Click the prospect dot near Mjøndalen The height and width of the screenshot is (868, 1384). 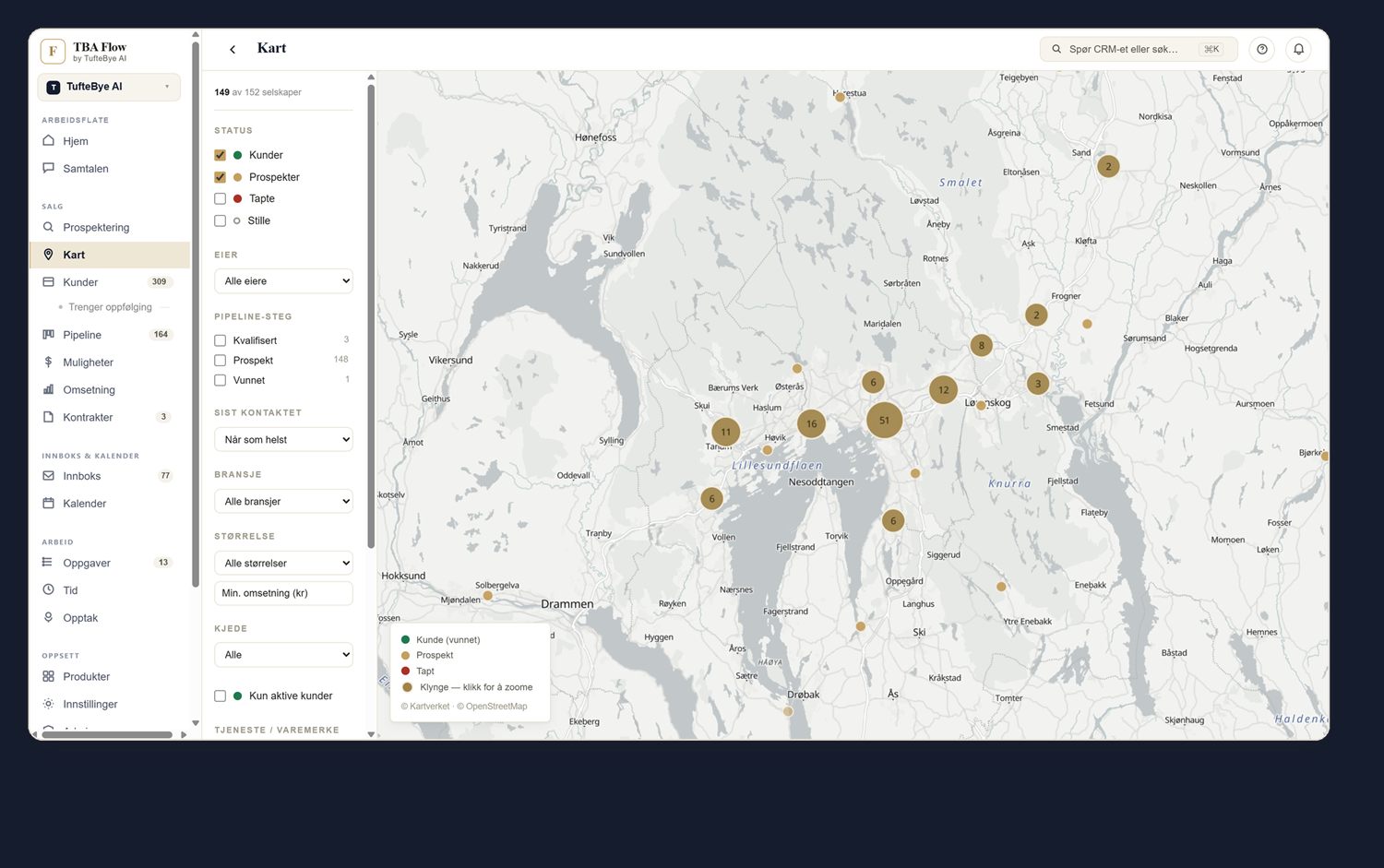[x=488, y=596]
